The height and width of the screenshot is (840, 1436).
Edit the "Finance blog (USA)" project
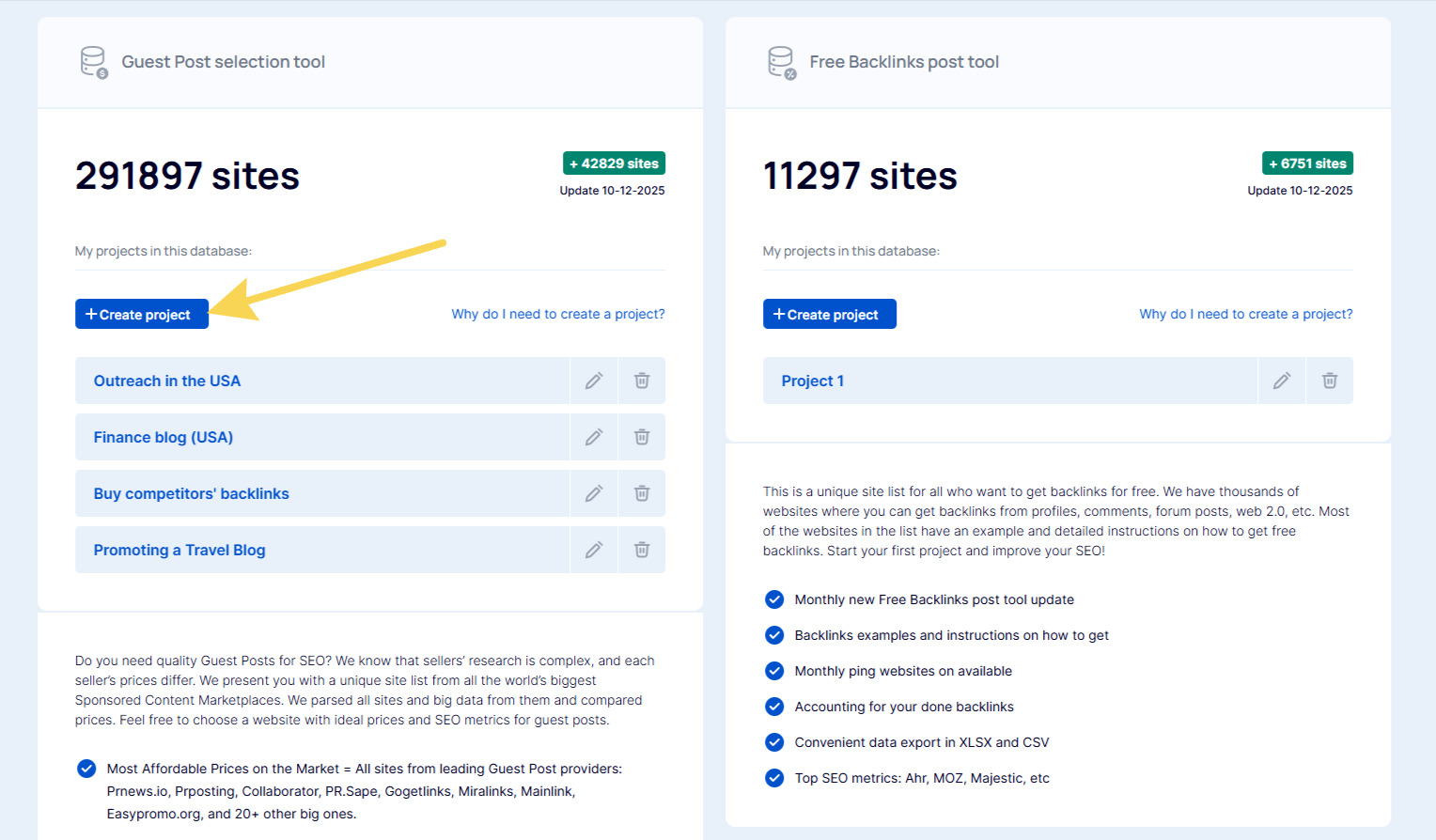click(x=593, y=437)
